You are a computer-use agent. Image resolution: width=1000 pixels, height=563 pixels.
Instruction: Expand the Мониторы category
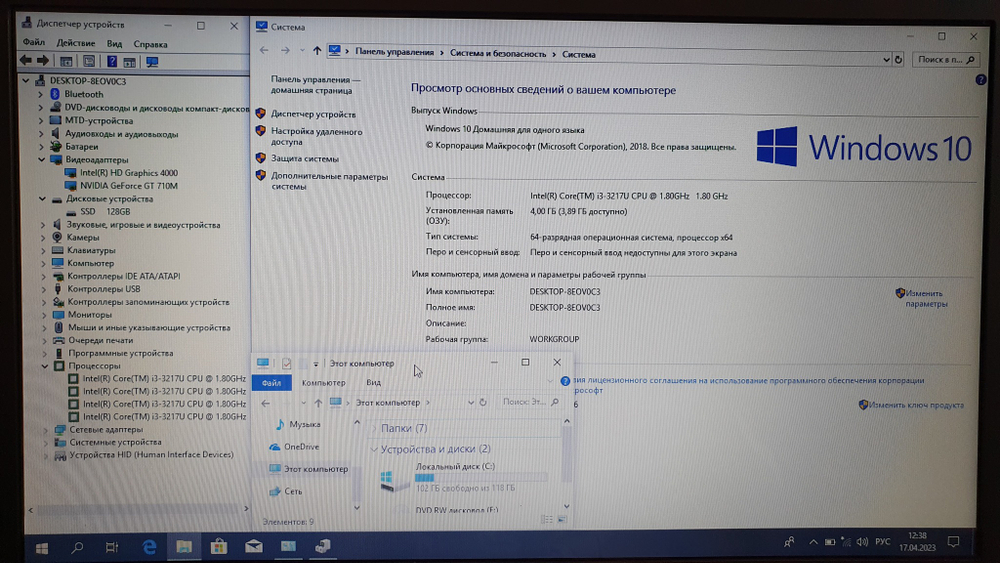(x=44, y=315)
